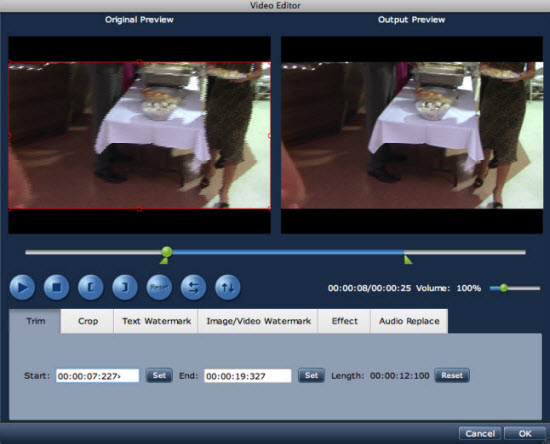Adjust the Volume slider knob
This screenshot has height=444, width=550.
[504, 288]
